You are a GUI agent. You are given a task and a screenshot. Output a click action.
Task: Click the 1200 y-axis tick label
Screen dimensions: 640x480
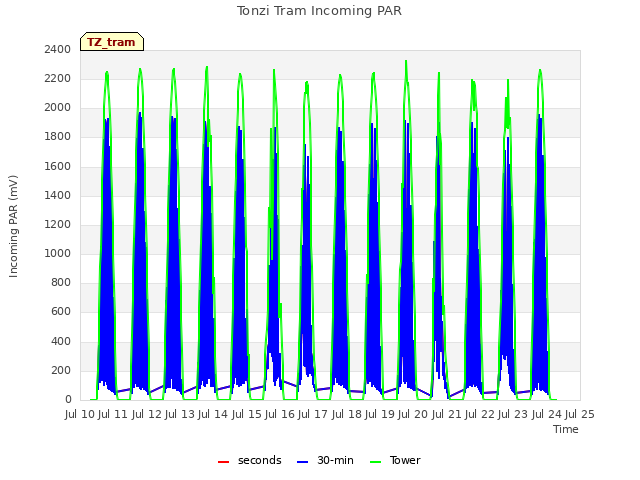(58, 224)
